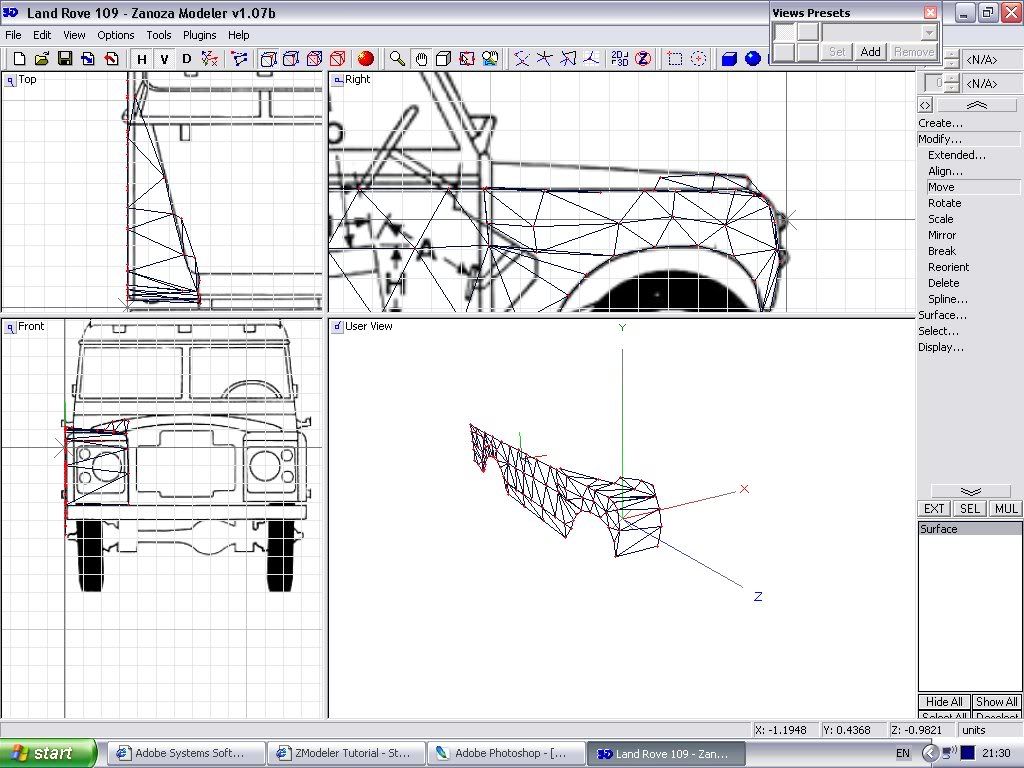Select the Zoom magnifier tool

397,59
